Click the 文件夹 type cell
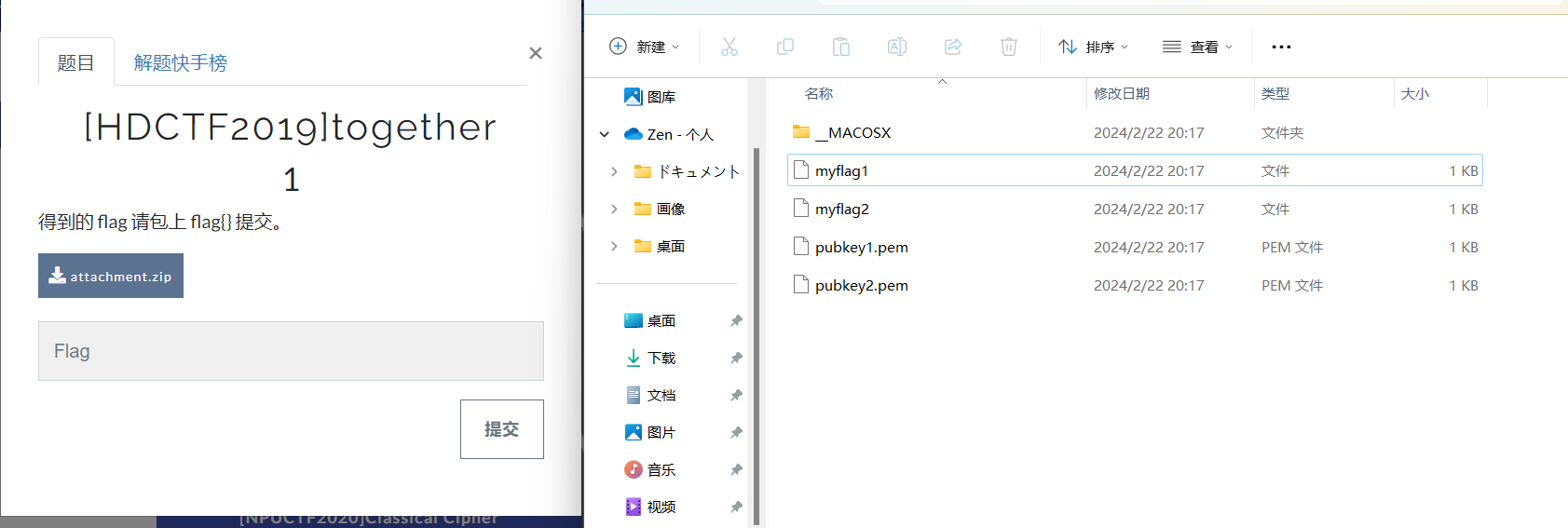The image size is (1568, 528). [x=1282, y=132]
